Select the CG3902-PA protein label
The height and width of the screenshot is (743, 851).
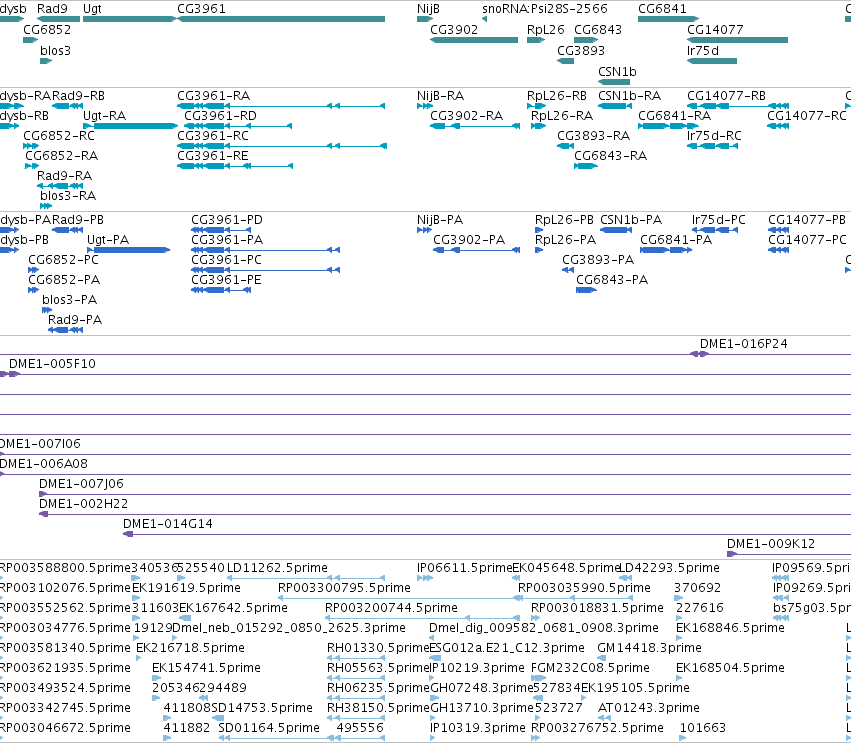(469, 240)
